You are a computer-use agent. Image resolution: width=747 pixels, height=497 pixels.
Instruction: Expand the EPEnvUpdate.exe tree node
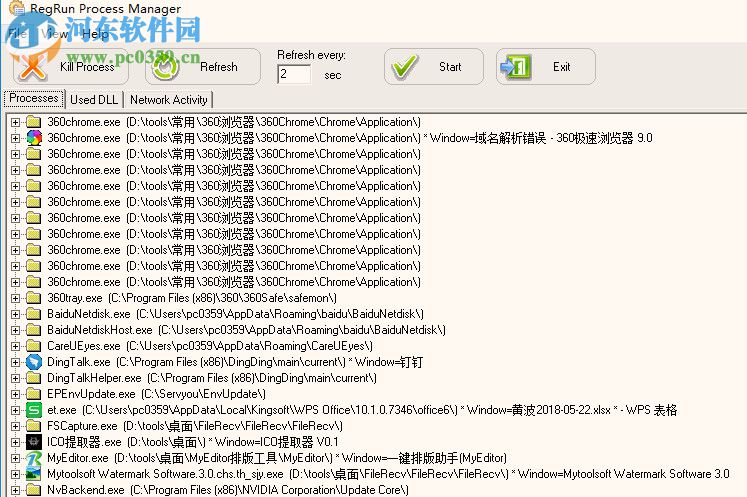pyautogui.click(x=15, y=395)
